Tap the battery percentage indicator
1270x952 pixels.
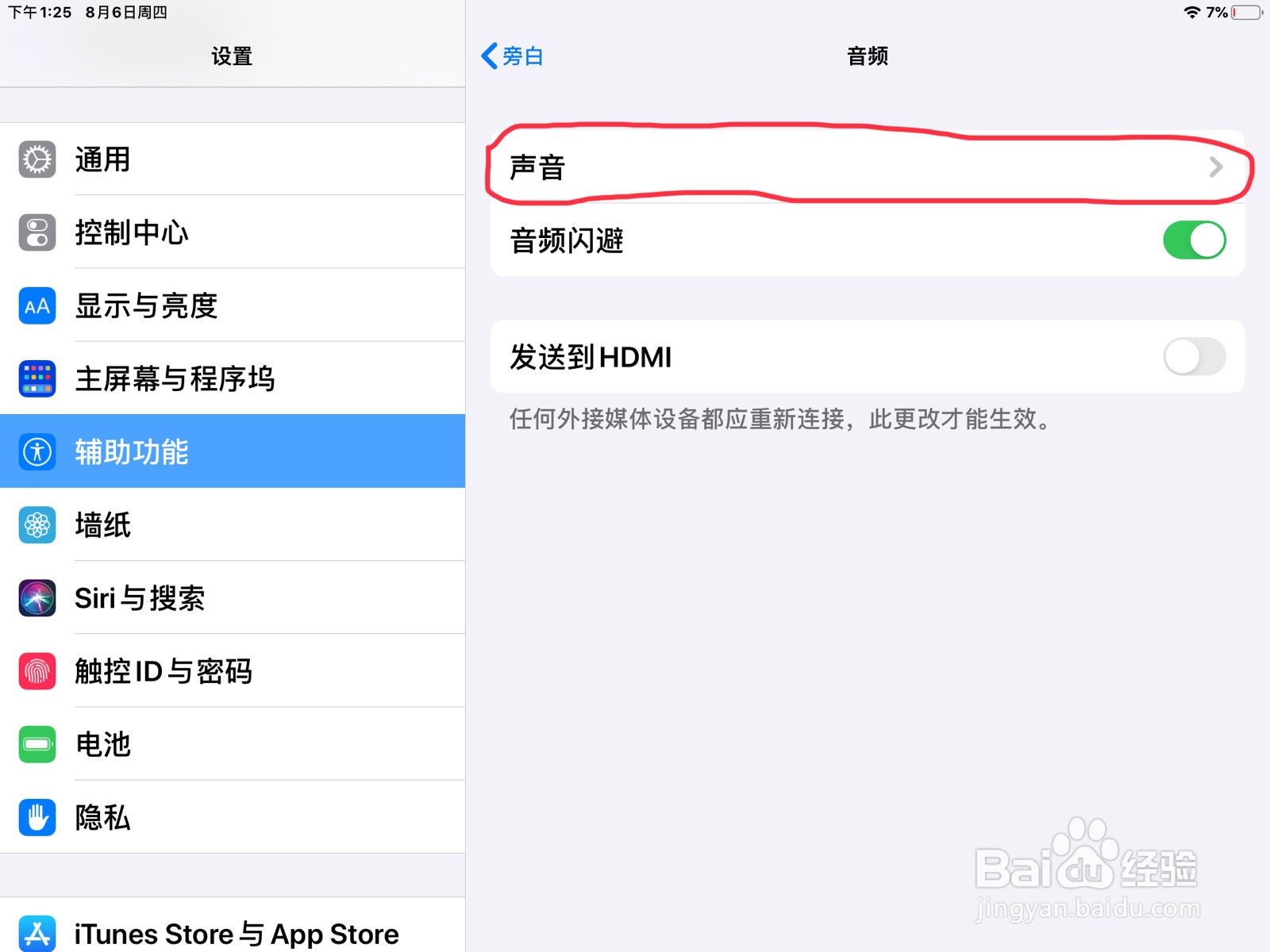pyautogui.click(x=1217, y=13)
